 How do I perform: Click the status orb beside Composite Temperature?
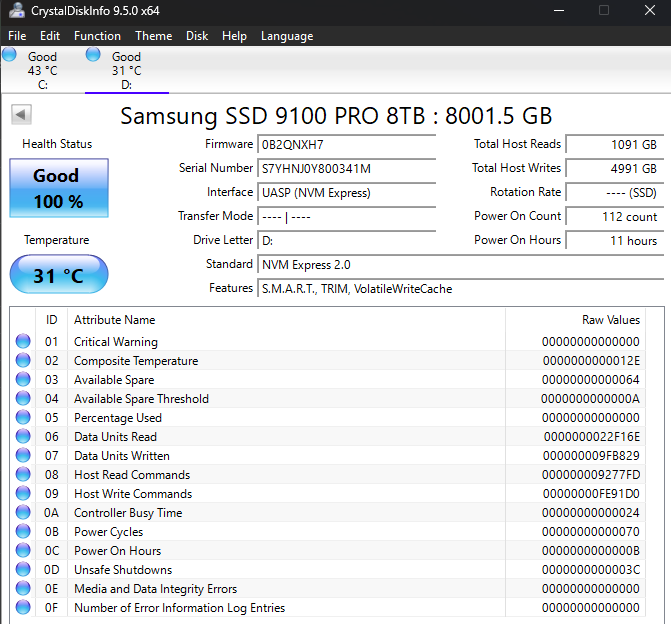[23, 361]
